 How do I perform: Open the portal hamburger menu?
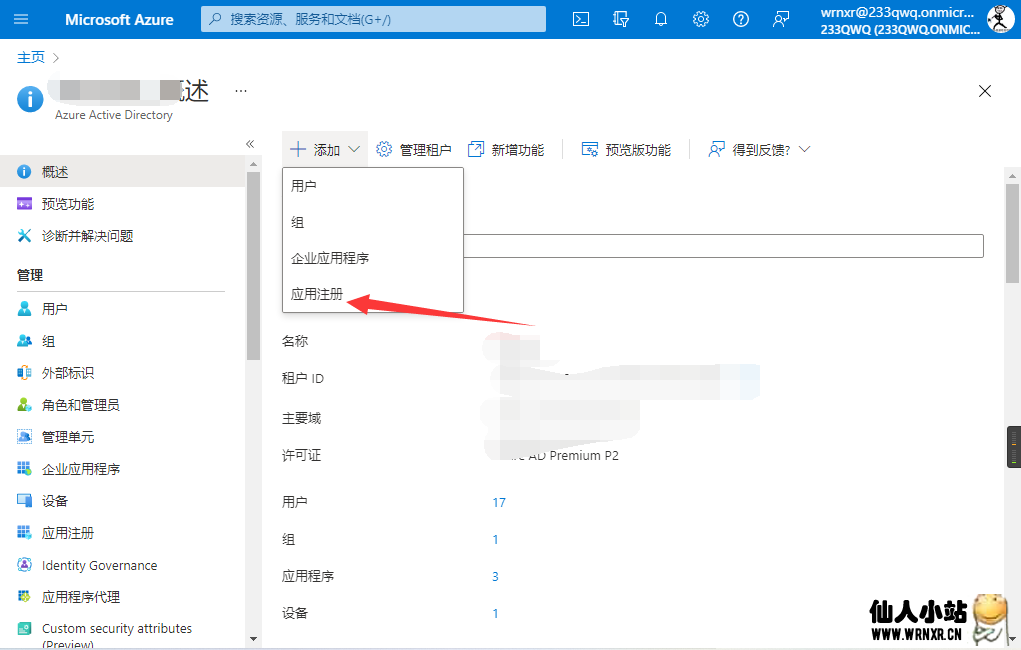tap(21, 19)
